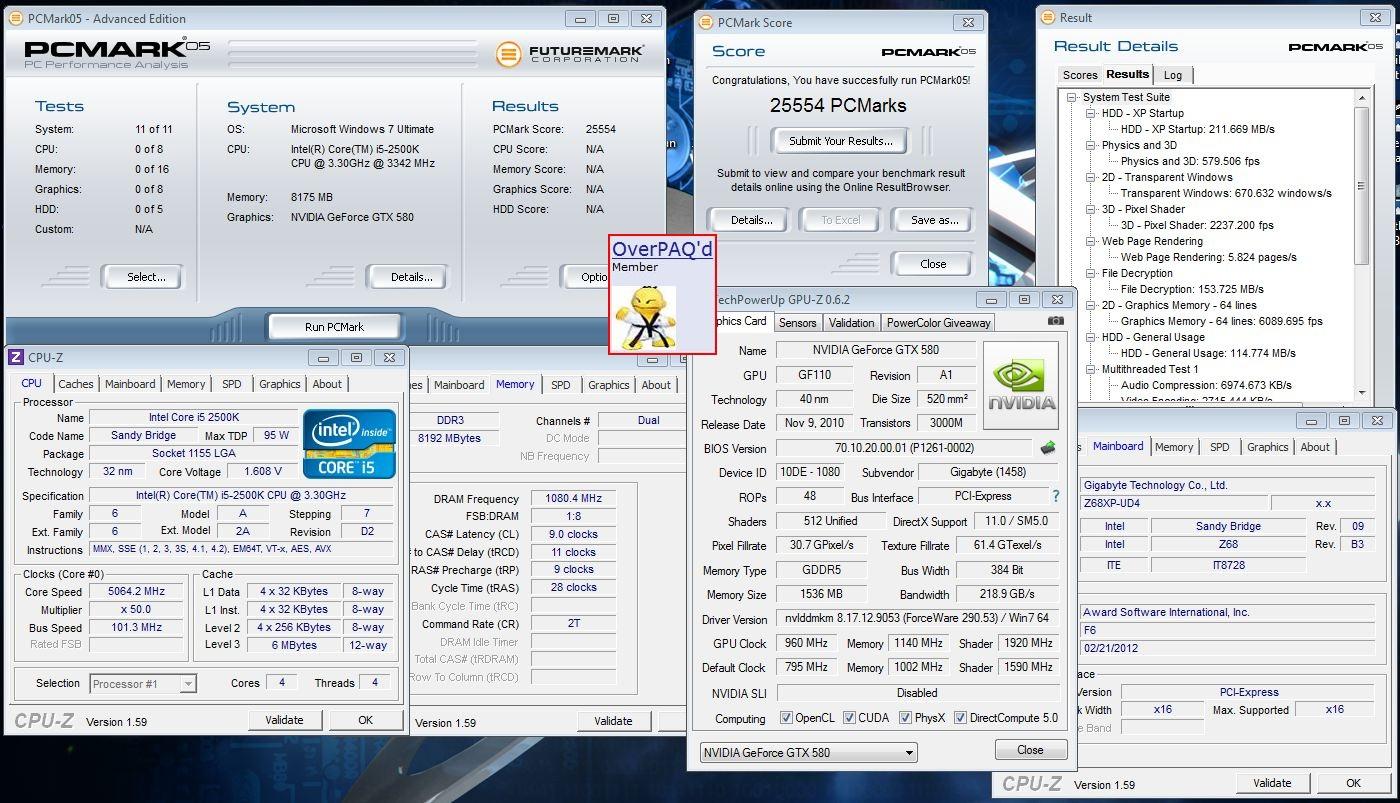Switch to Caches tab in CPU-Z
The height and width of the screenshot is (803, 1400).
point(75,384)
